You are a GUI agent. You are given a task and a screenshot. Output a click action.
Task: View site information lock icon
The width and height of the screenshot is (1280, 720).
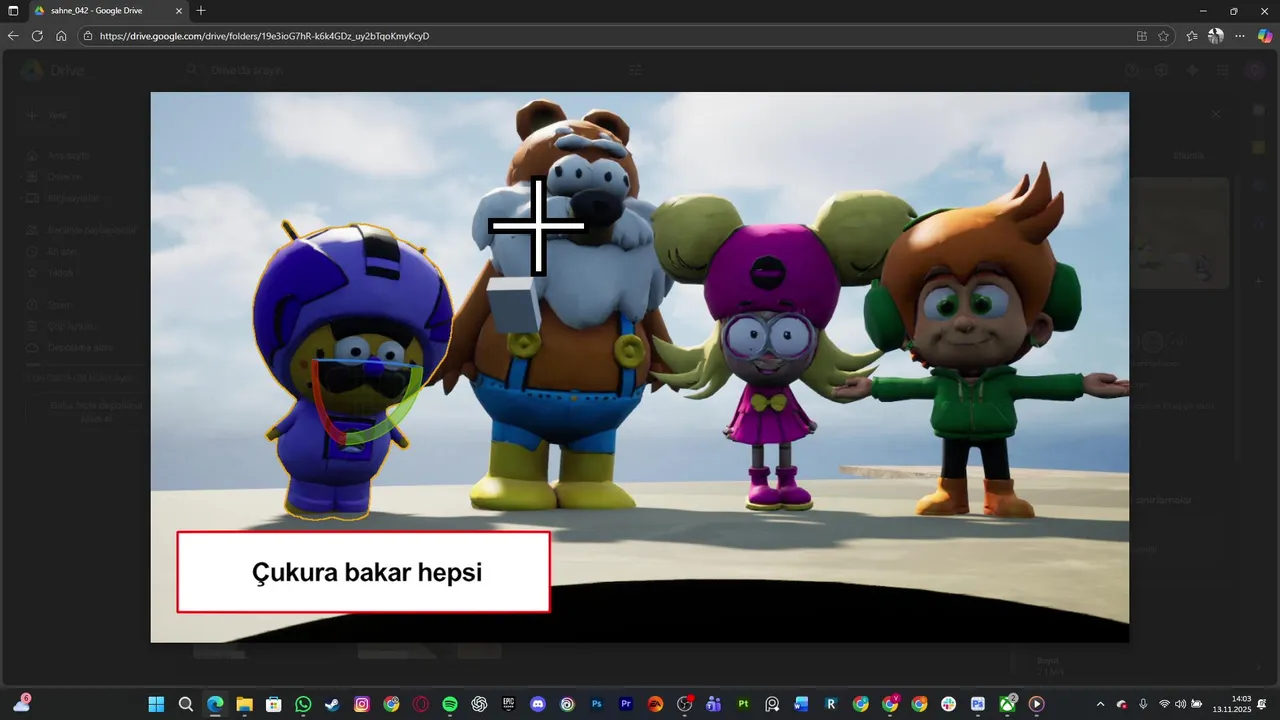pyautogui.click(x=88, y=36)
